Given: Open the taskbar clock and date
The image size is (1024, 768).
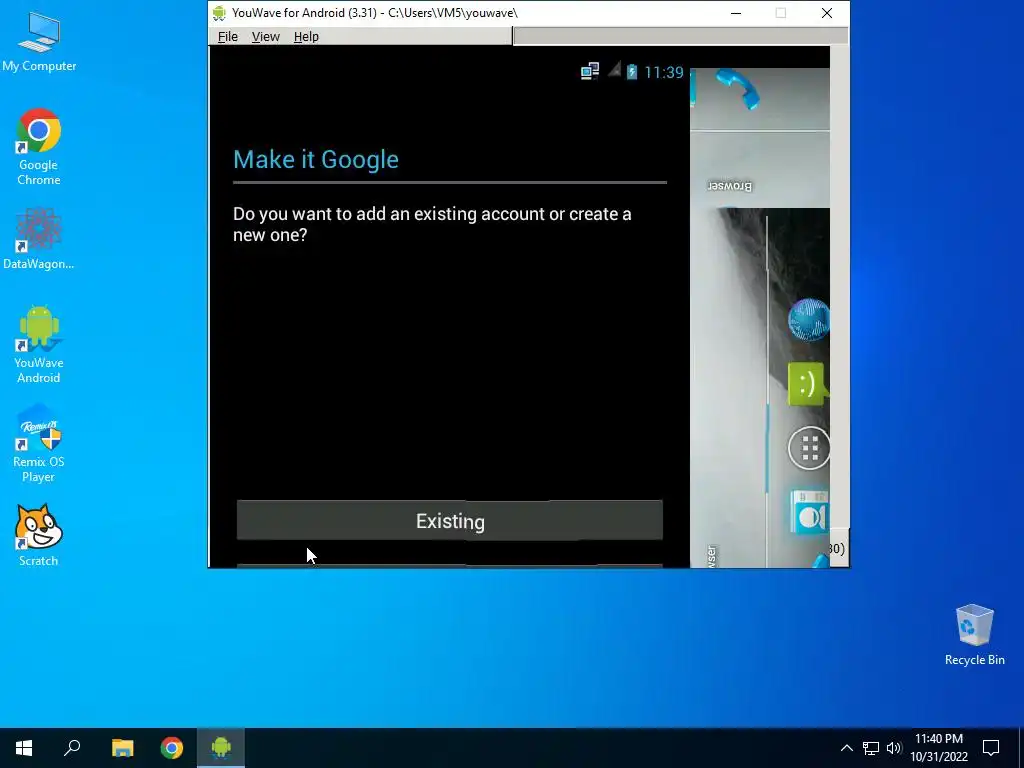Looking at the screenshot, I should pyautogui.click(x=938, y=748).
